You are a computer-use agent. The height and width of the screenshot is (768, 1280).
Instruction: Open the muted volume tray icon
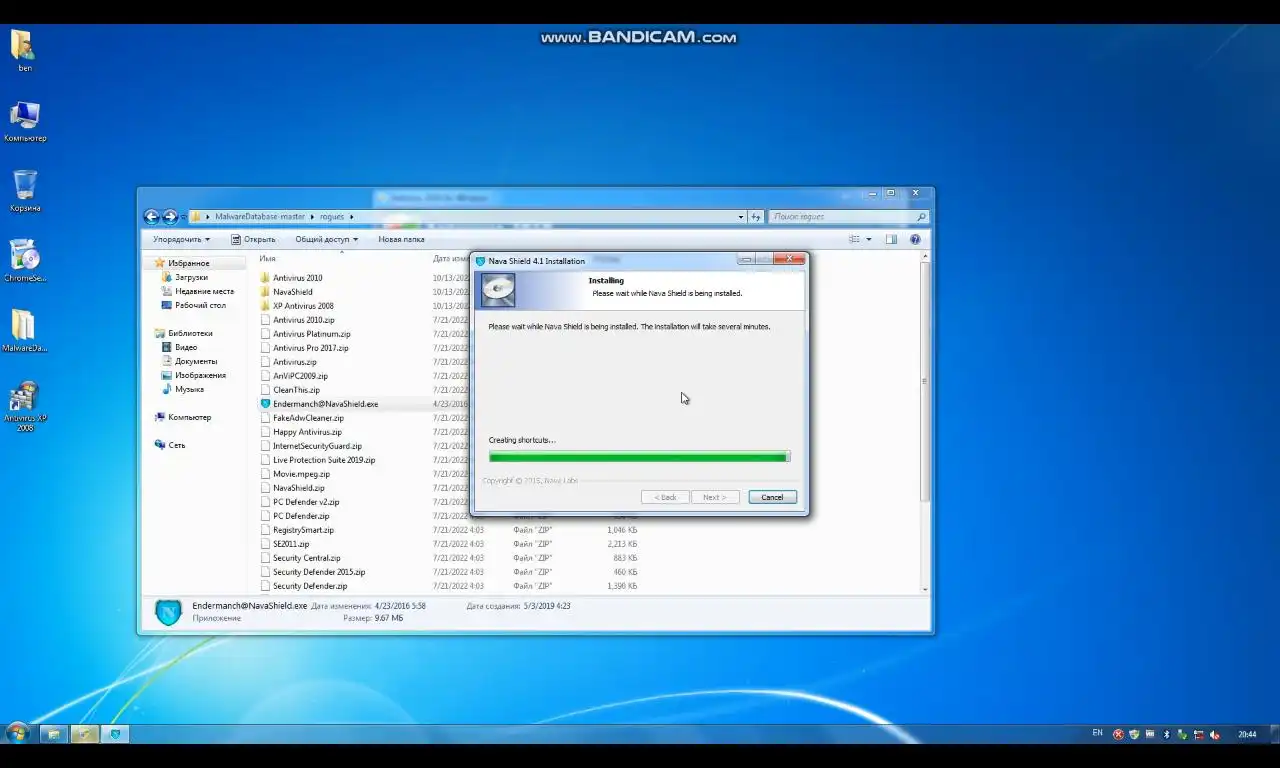[x=1215, y=734]
